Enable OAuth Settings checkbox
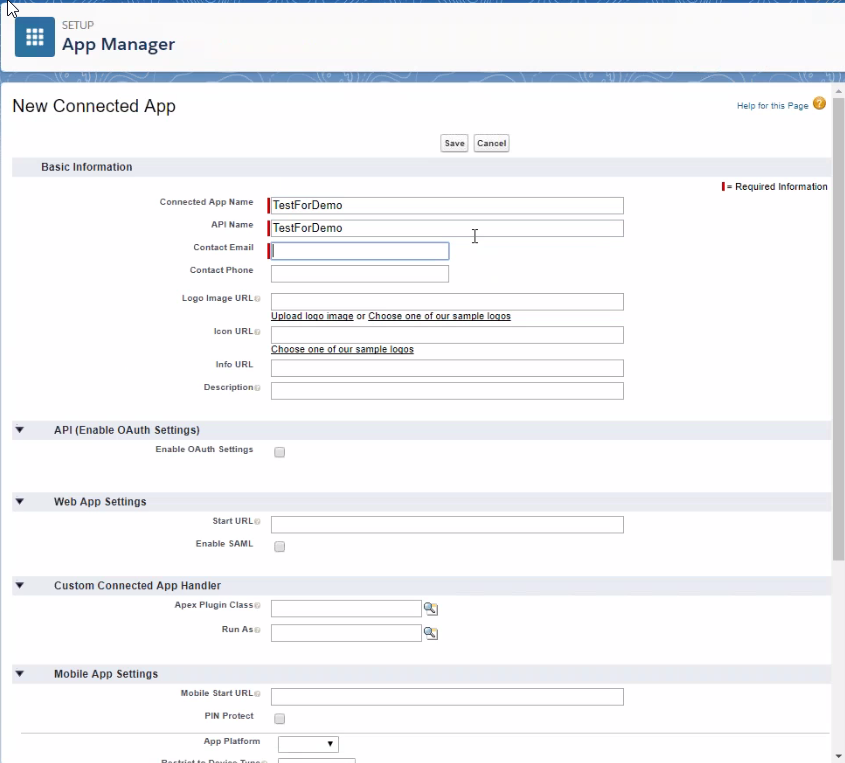The height and width of the screenshot is (763, 845). pyautogui.click(x=280, y=452)
